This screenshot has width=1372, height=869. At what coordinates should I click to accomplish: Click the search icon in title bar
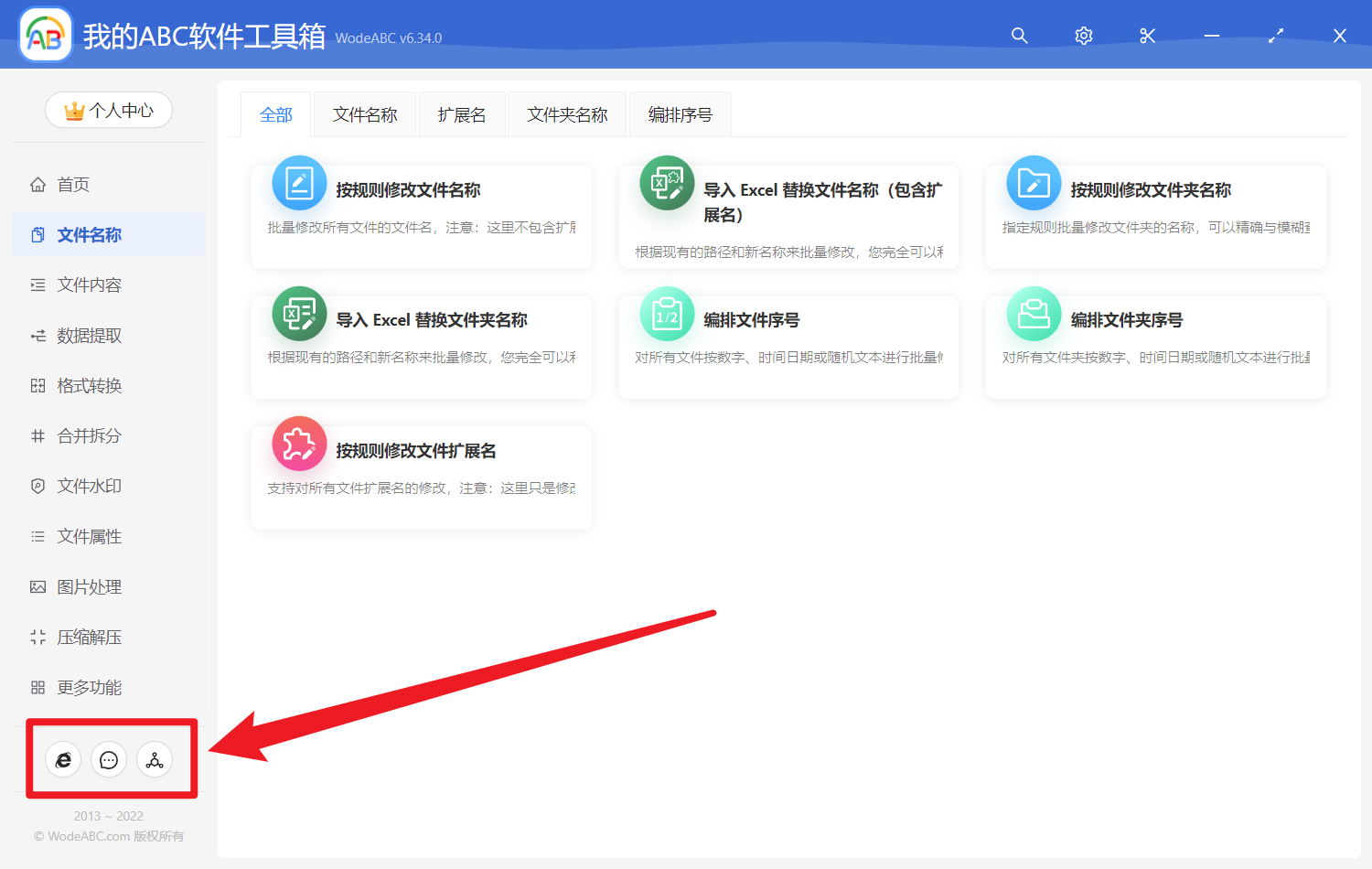pos(1019,36)
